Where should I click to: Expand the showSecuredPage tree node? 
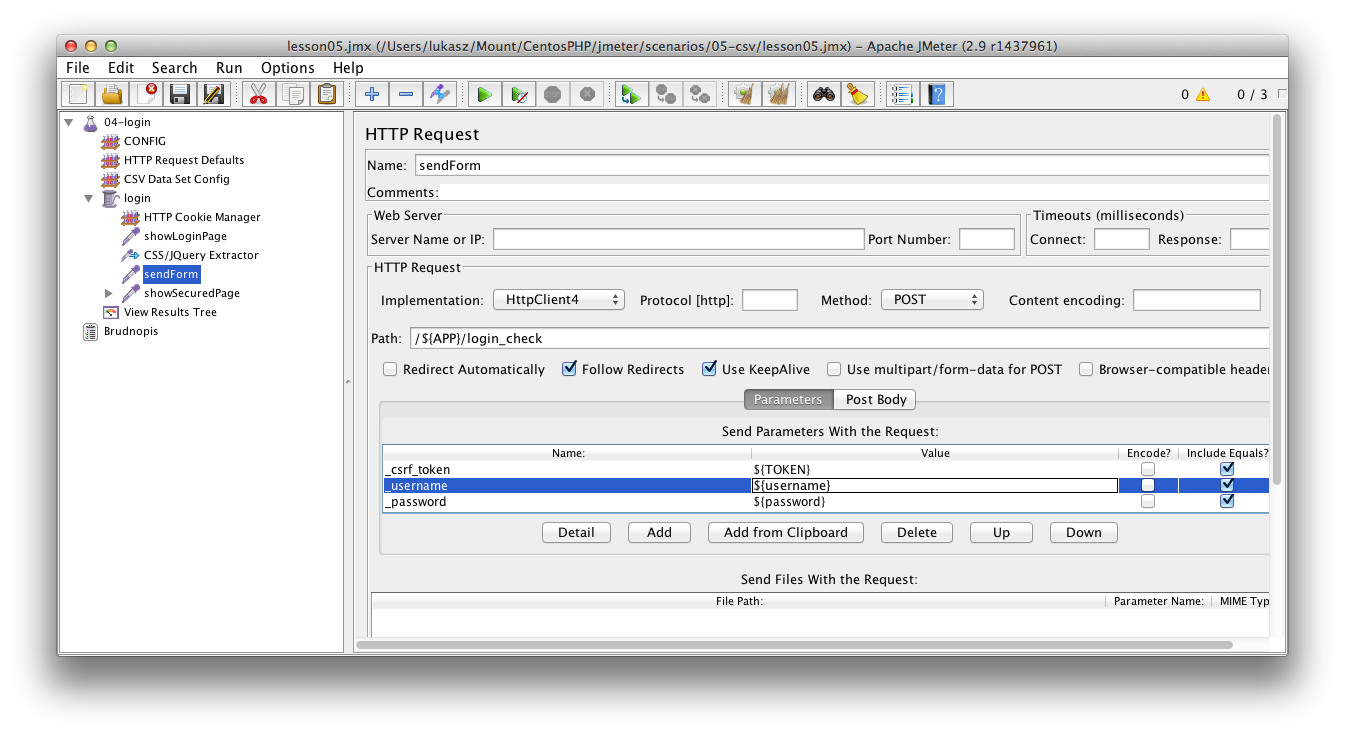(109, 293)
